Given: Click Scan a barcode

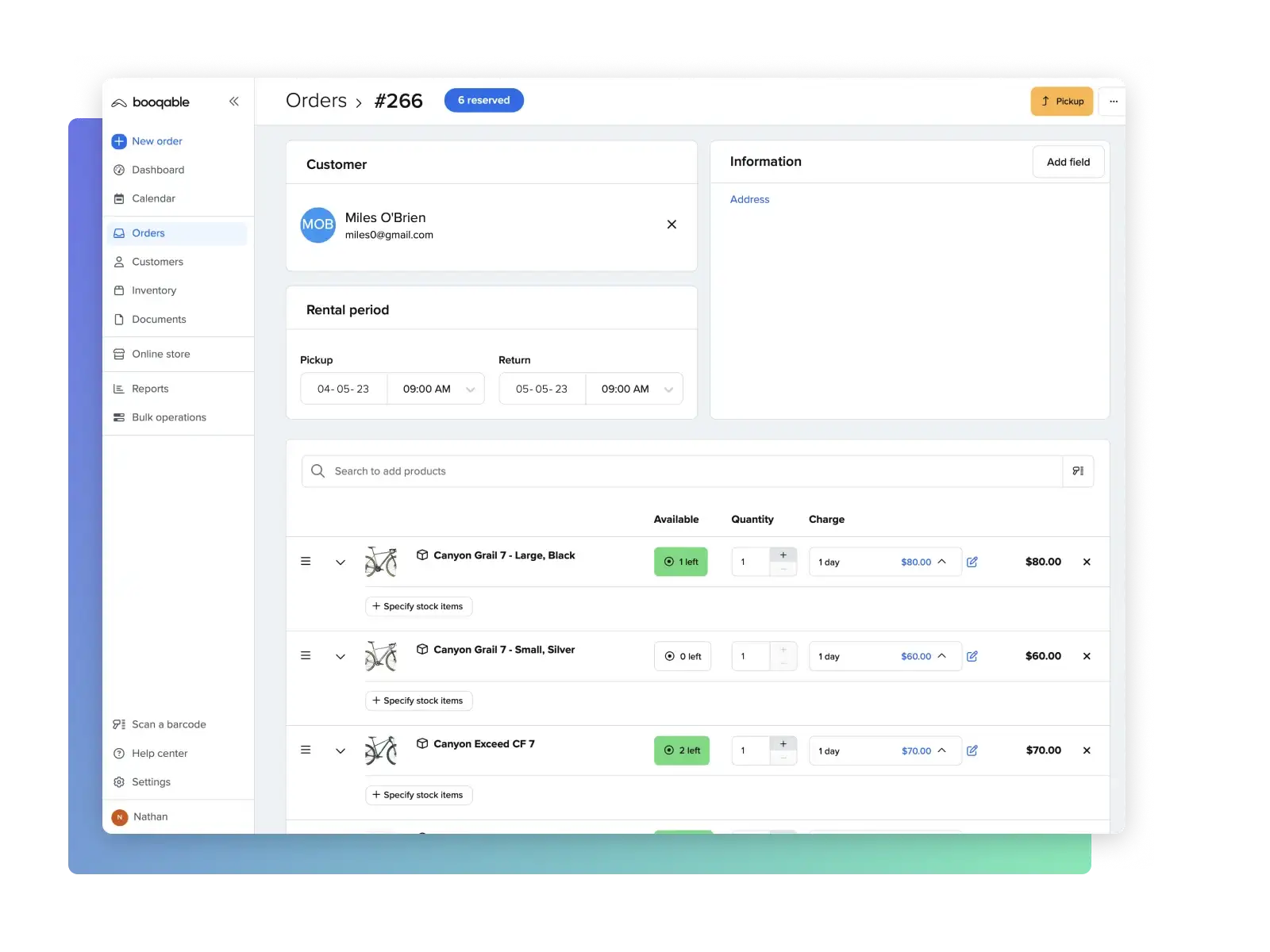Looking at the screenshot, I should pyautogui.click(x=160, y=724).
